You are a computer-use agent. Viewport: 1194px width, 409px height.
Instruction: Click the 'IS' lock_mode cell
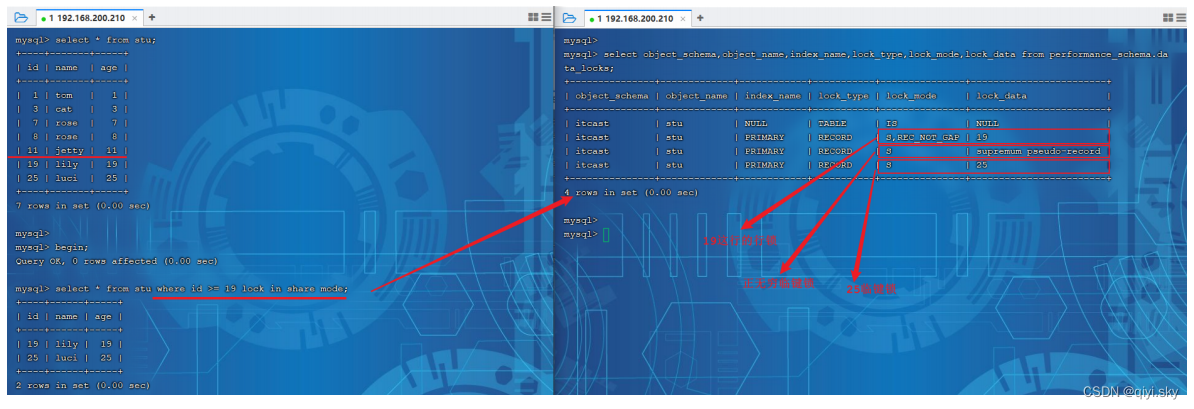pyautogui.click(x=890, y=123)
